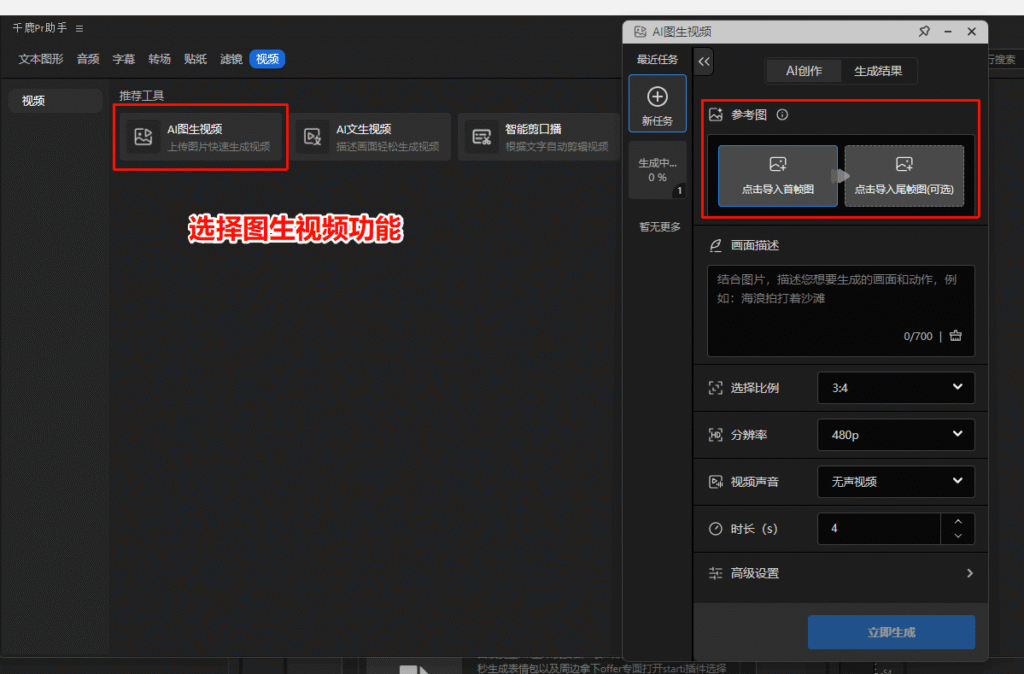Open the hamburger menu beside 千鹿Pr助手
Image resolution: width=1024 pixels, height=674 pixels.
click(77, 28)
